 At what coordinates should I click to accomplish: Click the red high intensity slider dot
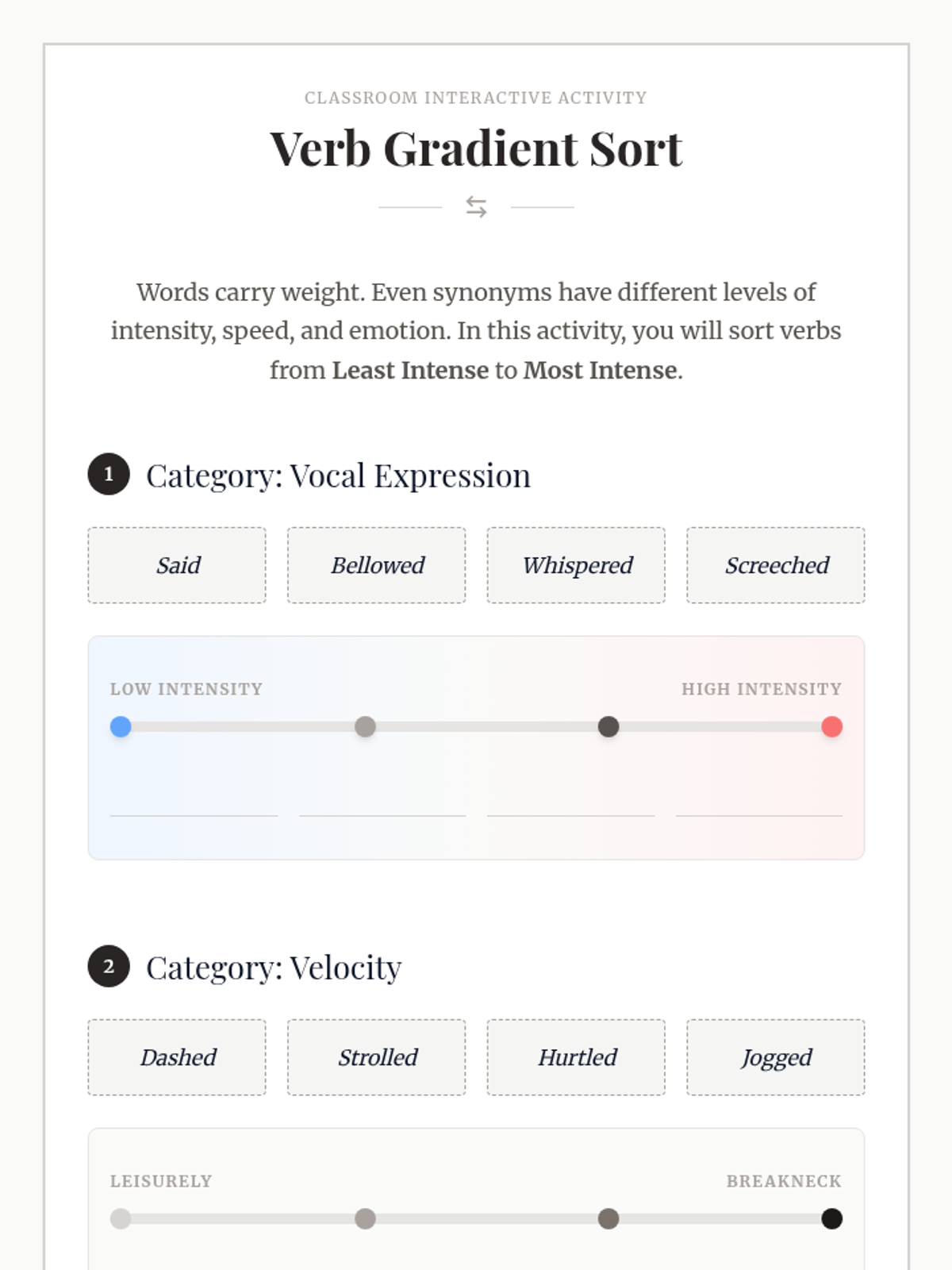click(x=831, y=727)
